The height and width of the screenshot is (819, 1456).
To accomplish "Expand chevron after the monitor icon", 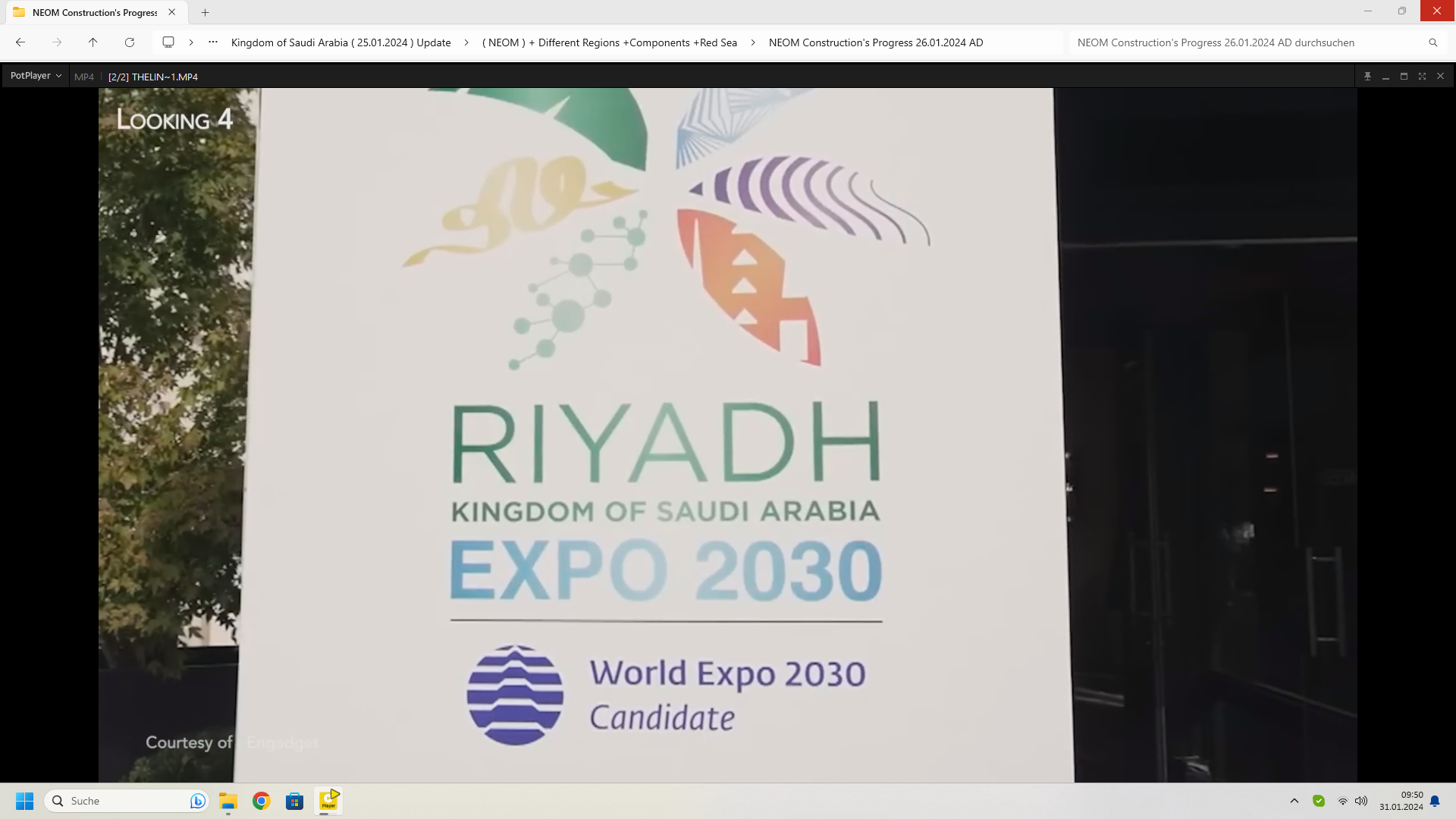I will 191,42.
